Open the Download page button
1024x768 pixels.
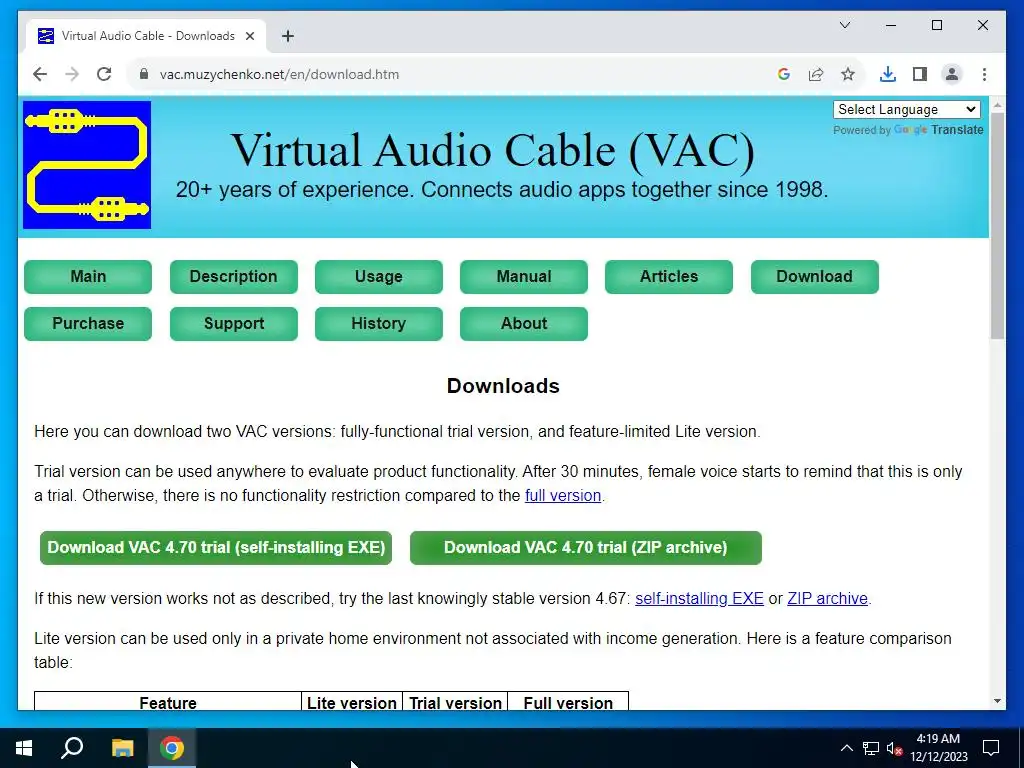(814, 276)
